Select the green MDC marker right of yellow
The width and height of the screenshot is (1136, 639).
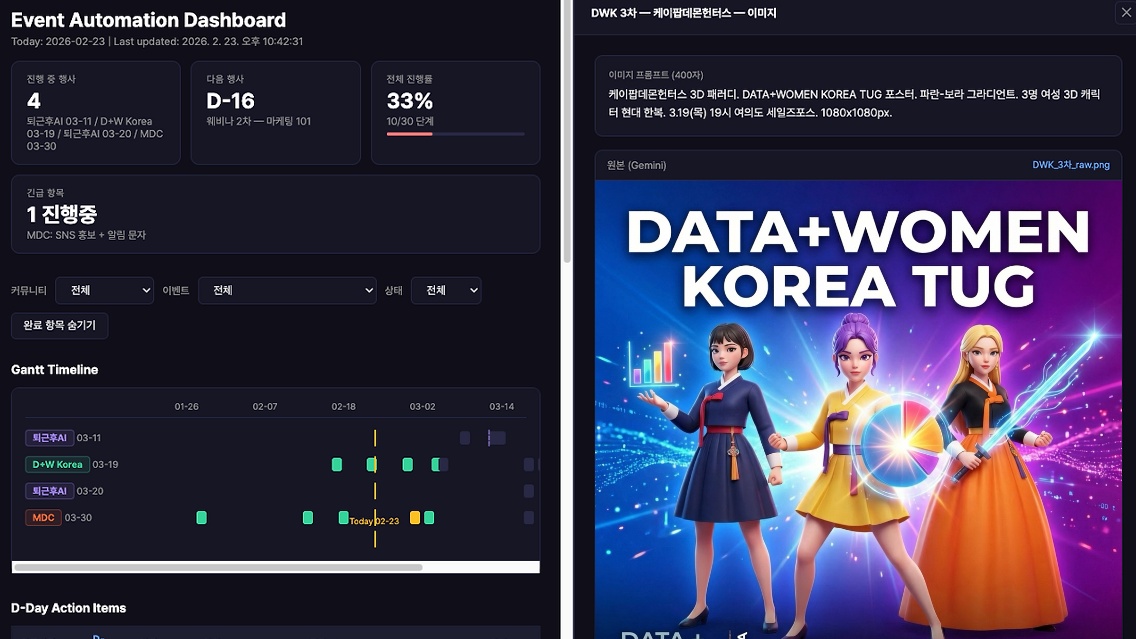pos(429,517)
